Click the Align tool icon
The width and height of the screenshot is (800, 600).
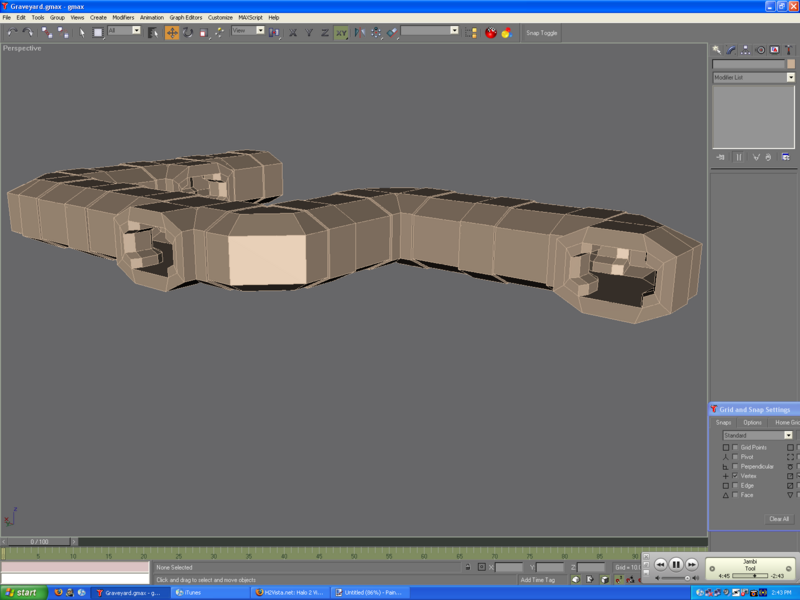pyautogui.click(x=392, y=33)
